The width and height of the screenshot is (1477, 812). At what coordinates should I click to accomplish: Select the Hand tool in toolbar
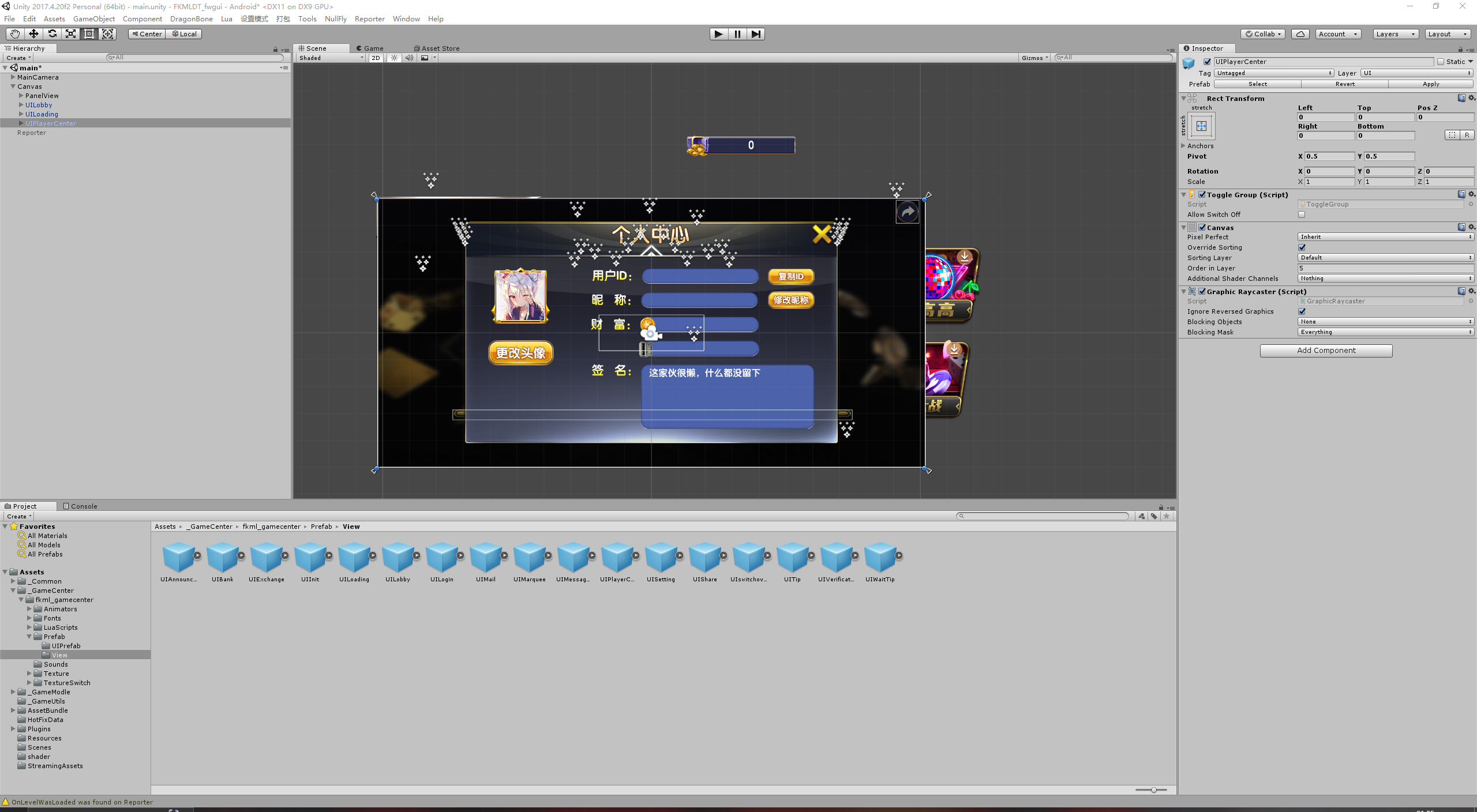(15, 34)
